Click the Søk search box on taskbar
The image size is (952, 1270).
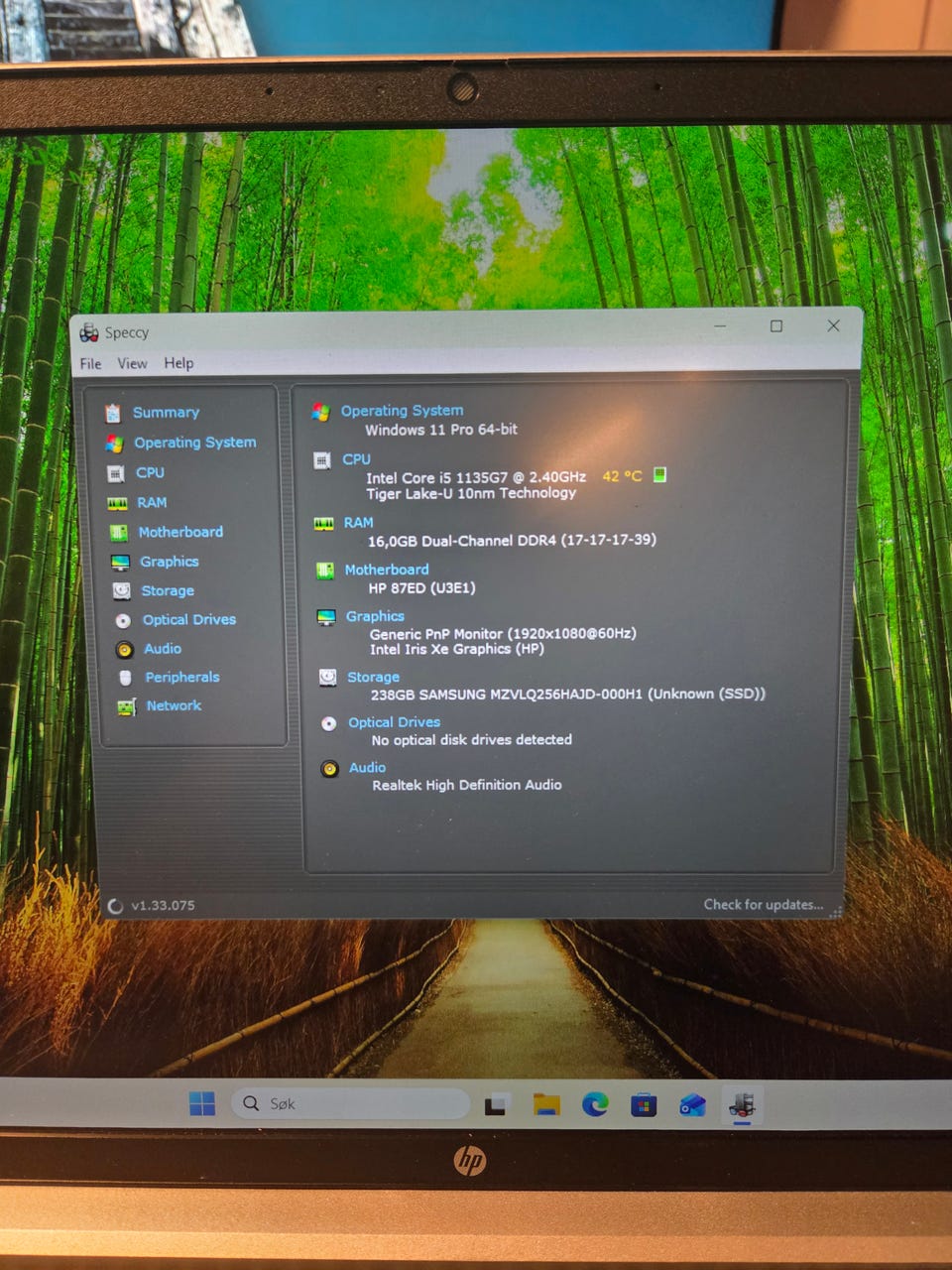350,1103
